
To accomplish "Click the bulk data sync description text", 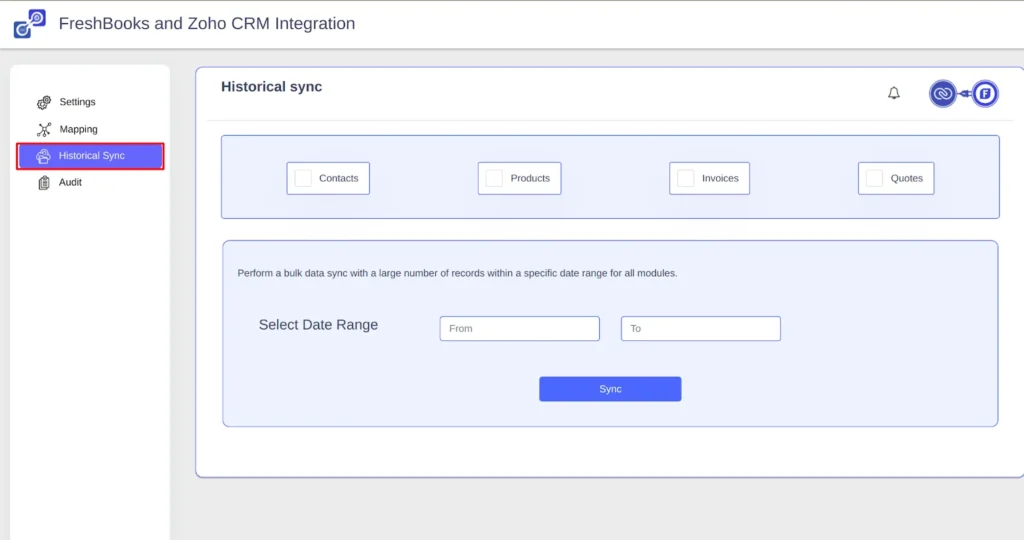I will click(457, 273).
